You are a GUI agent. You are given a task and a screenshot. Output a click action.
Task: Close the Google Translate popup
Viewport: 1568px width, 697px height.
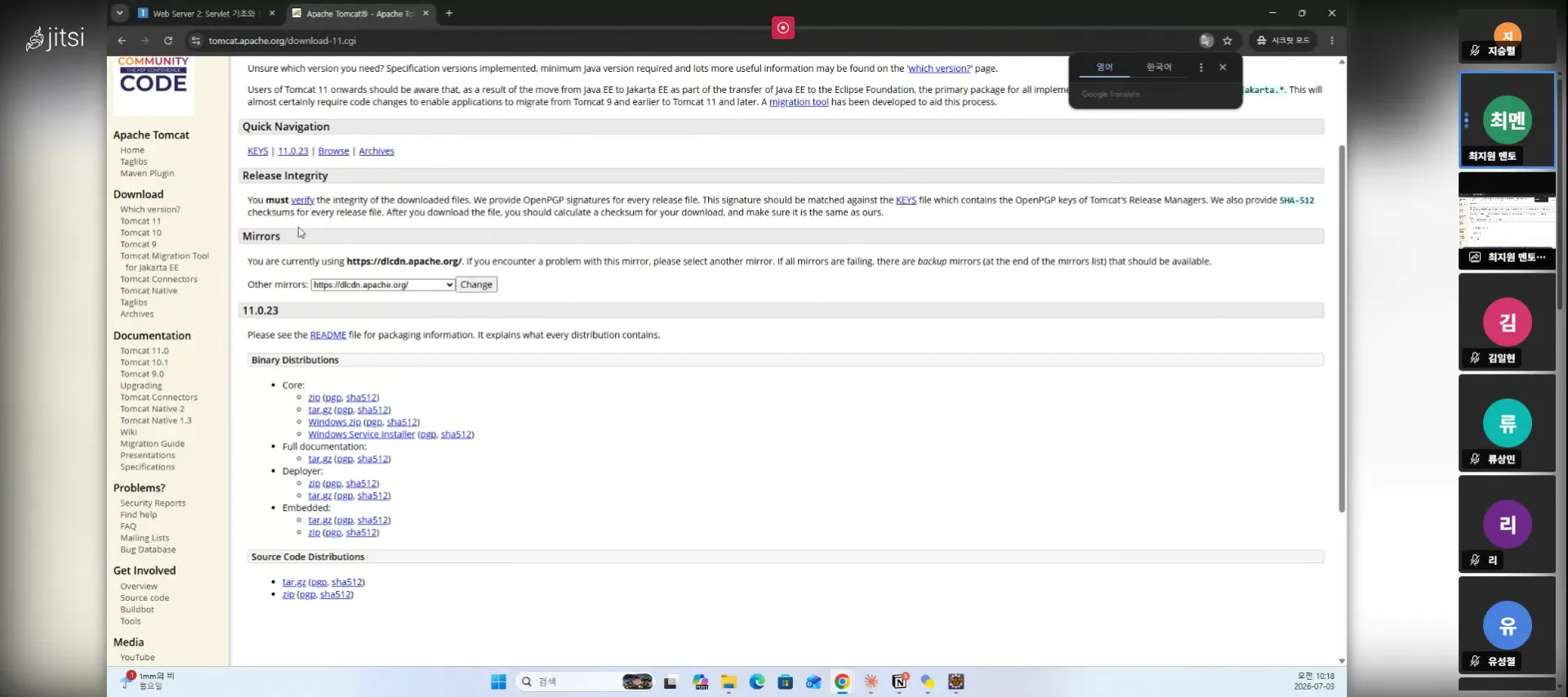pyautogui.click(x=1223, y=68)
